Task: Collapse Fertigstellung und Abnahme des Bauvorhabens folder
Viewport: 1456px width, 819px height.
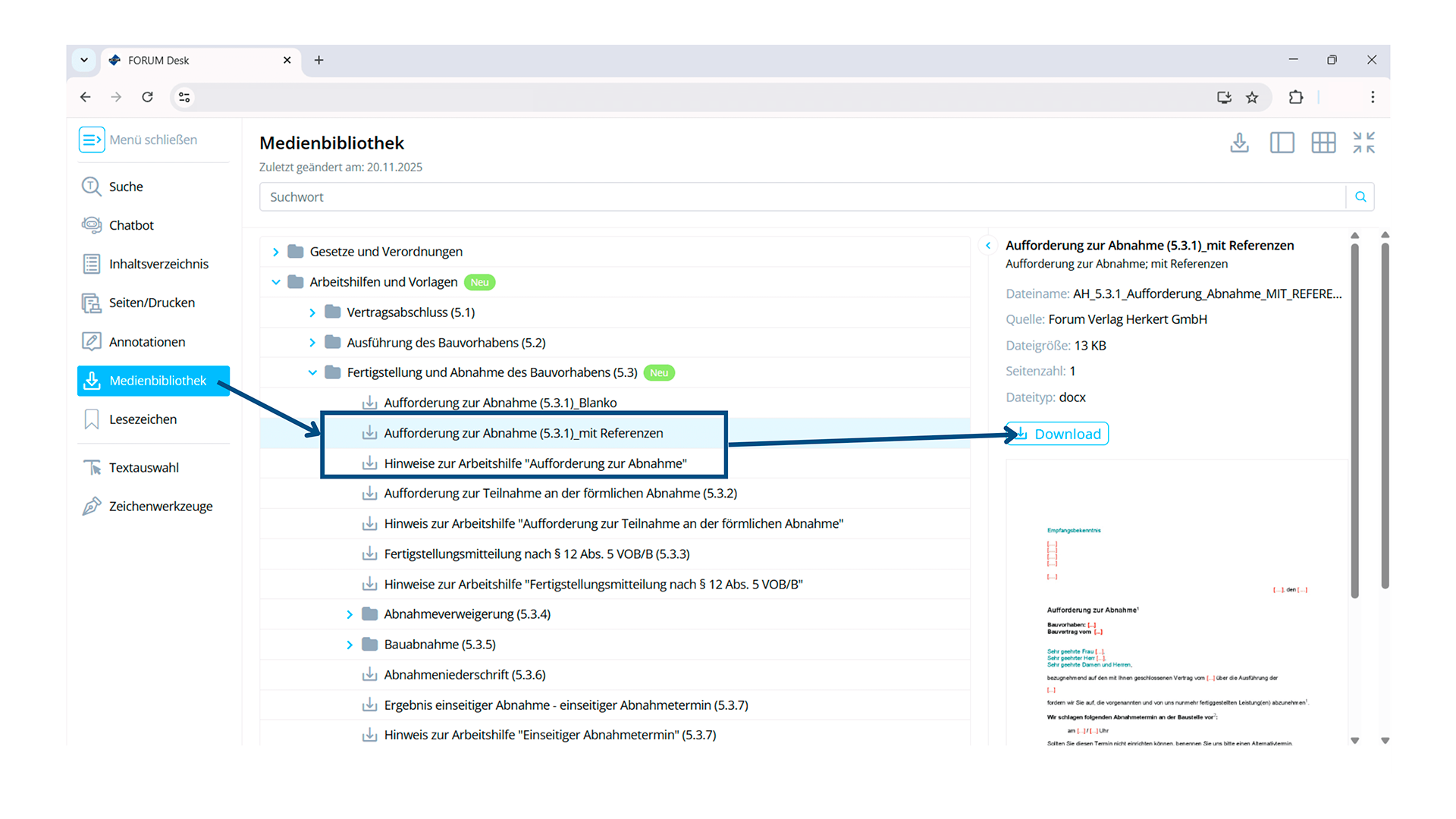Action: [x=312, y=373]
